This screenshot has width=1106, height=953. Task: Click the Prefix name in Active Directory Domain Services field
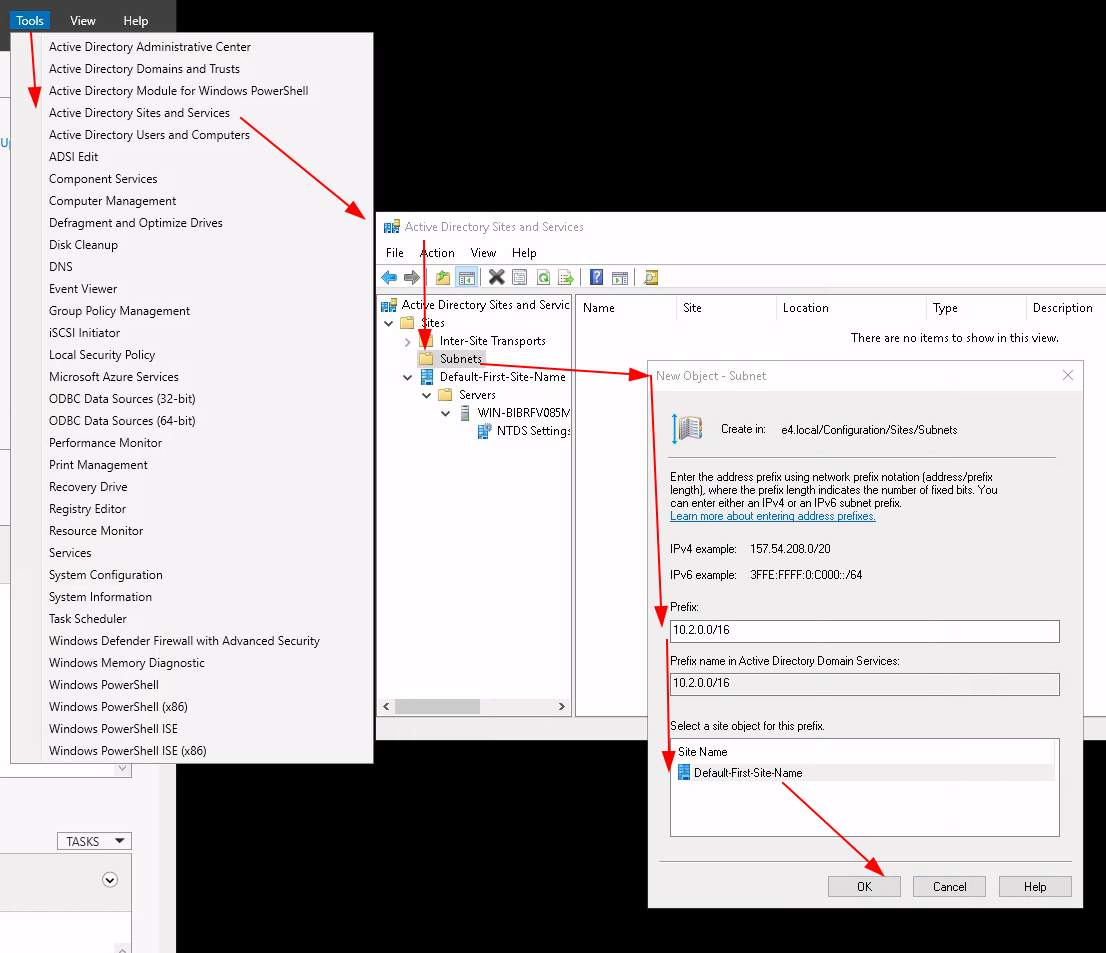click(x=865, y=684)
